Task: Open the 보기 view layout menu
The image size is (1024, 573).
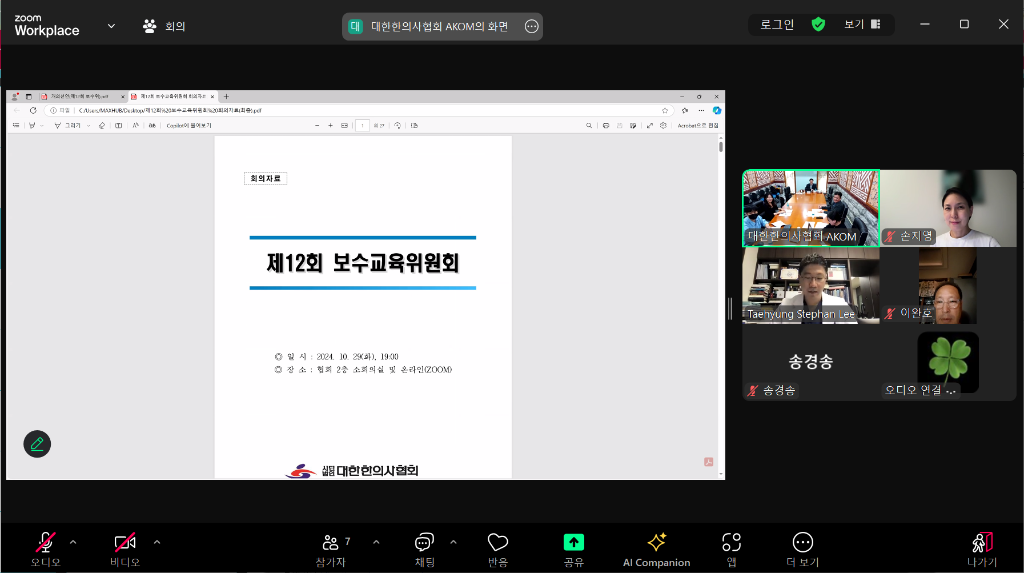Action: pyautogui.click(x=862, y=25)
